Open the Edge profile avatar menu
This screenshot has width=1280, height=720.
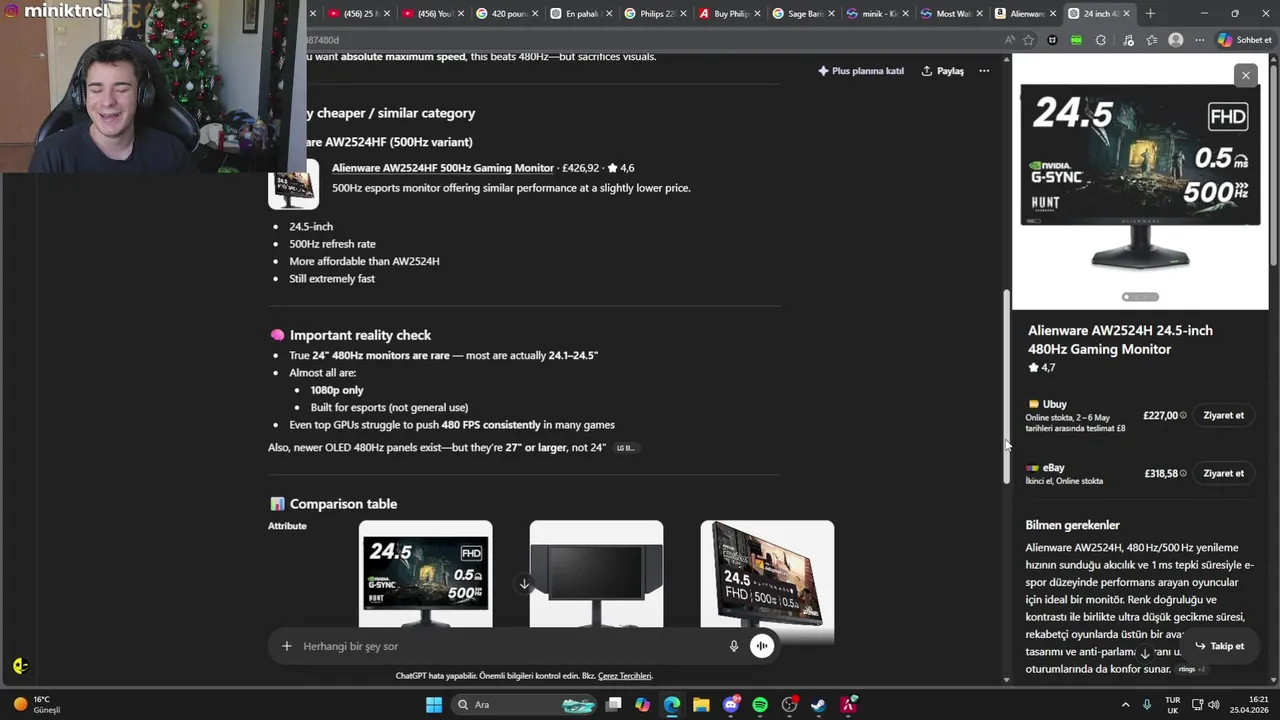(1176, 40)
